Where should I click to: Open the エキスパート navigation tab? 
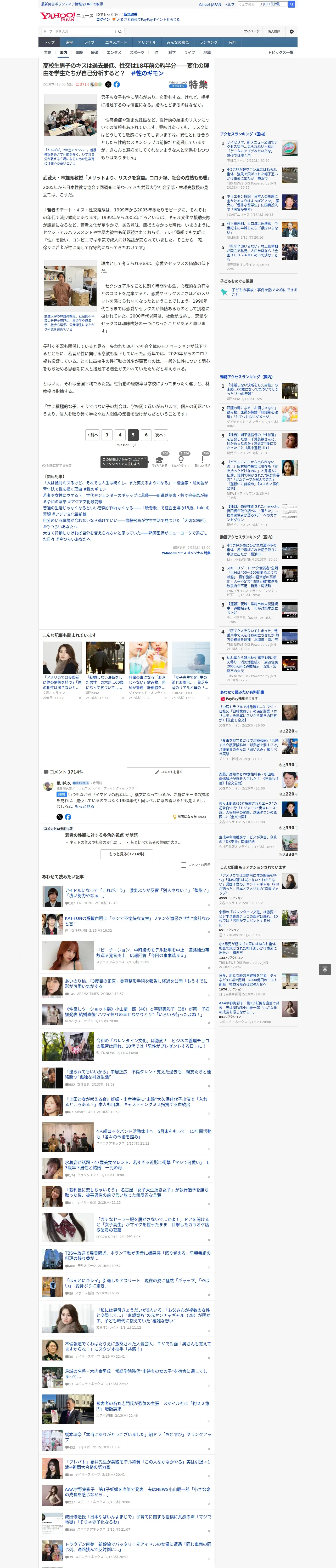click(116, 43)
